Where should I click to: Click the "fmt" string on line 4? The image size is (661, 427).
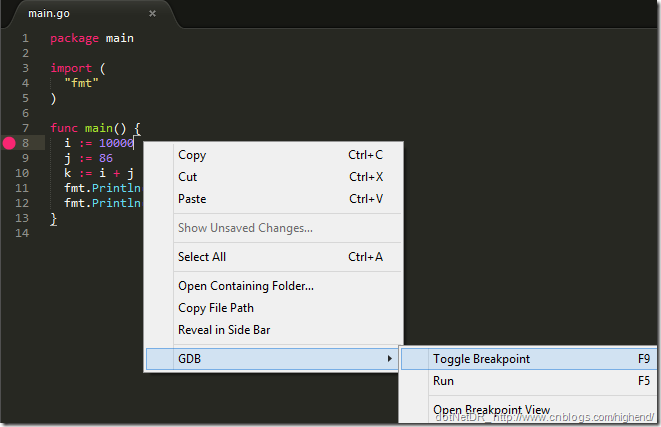coord(81,83)
